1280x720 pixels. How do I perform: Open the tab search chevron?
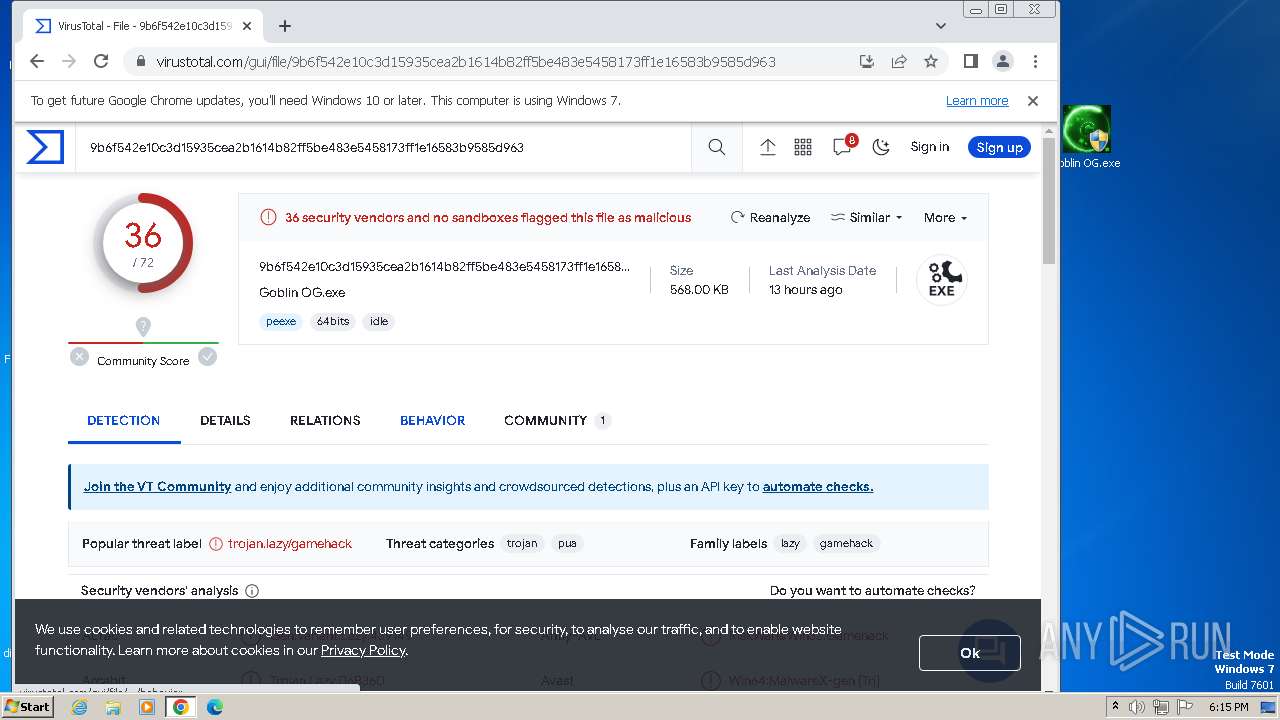941,26
